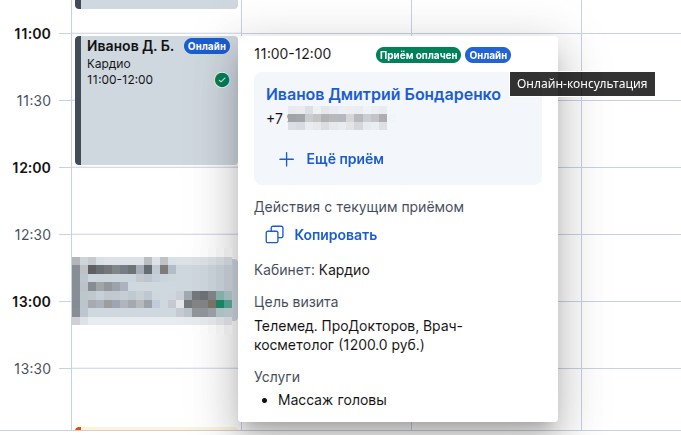The image size is (681, 435).
Task: Click the 11:00 time label in the schedule
Action: [x=32, y=34]
